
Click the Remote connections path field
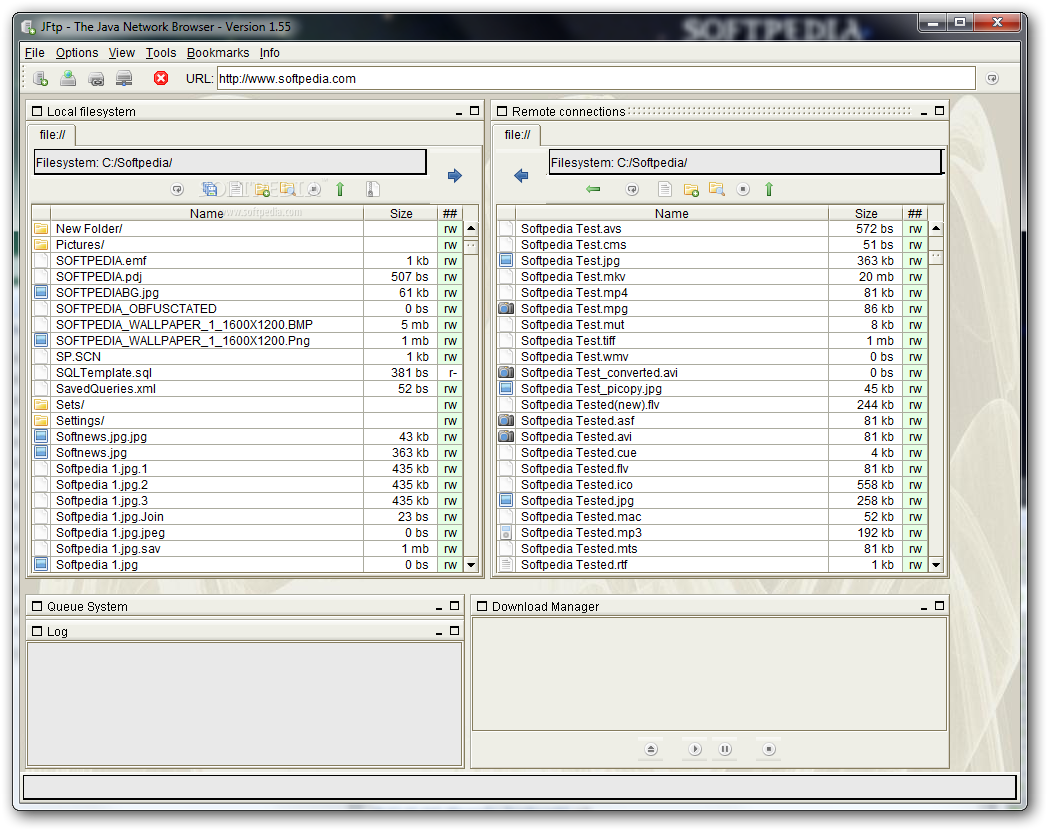pyautogui.click(x=745, y=162)
